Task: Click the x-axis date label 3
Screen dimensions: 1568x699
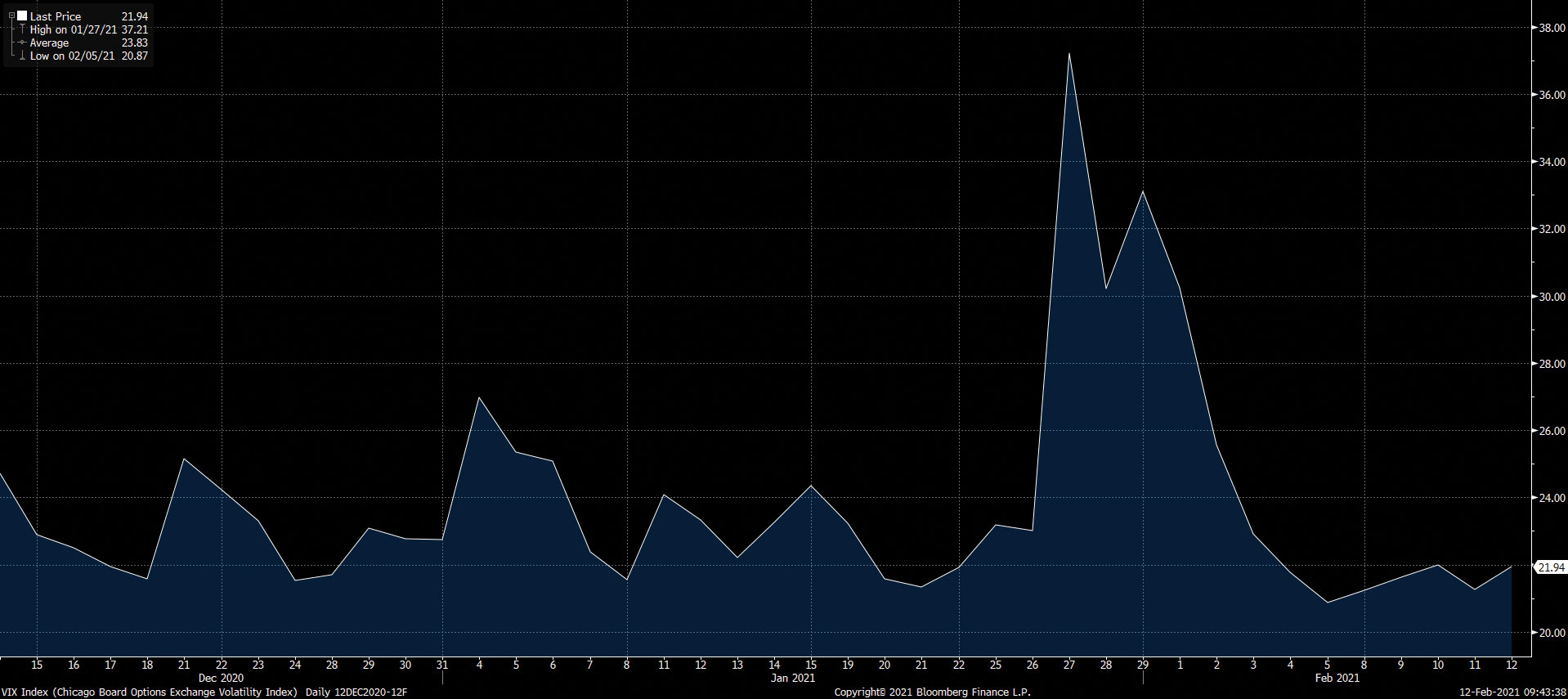Action: point(1254,665)
